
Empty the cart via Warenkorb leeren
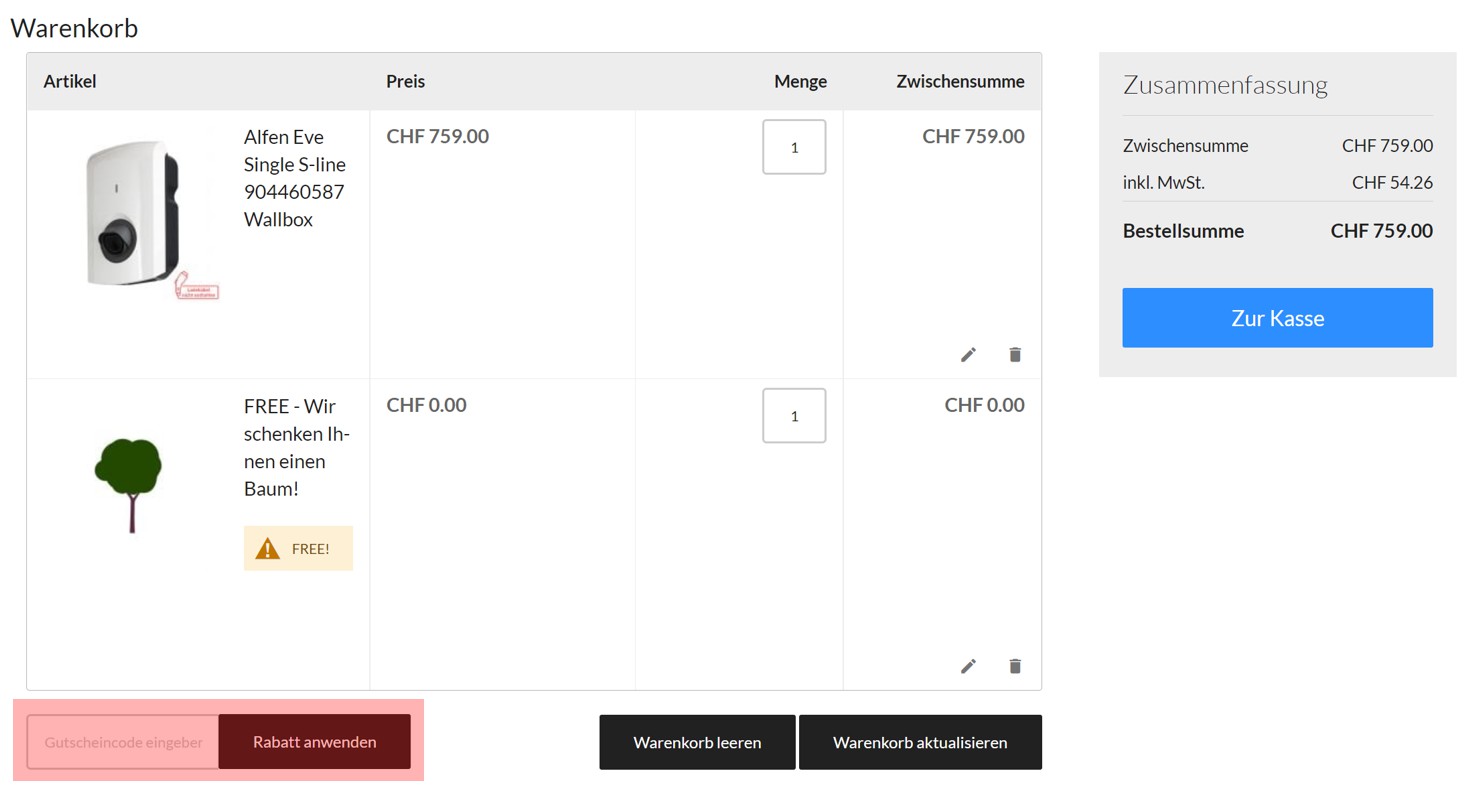coord(697,742)
